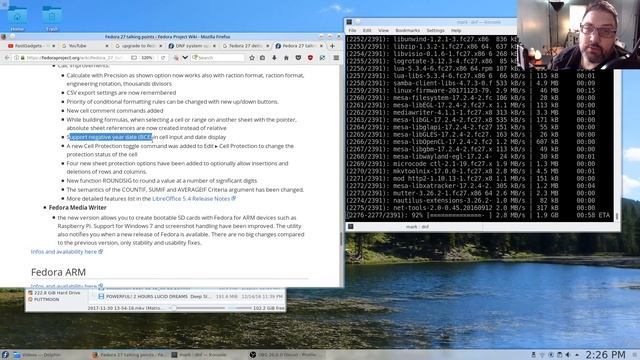Switch to the FastGadgets tab
This screenshot has width=640, height=360.
[31, 46]
